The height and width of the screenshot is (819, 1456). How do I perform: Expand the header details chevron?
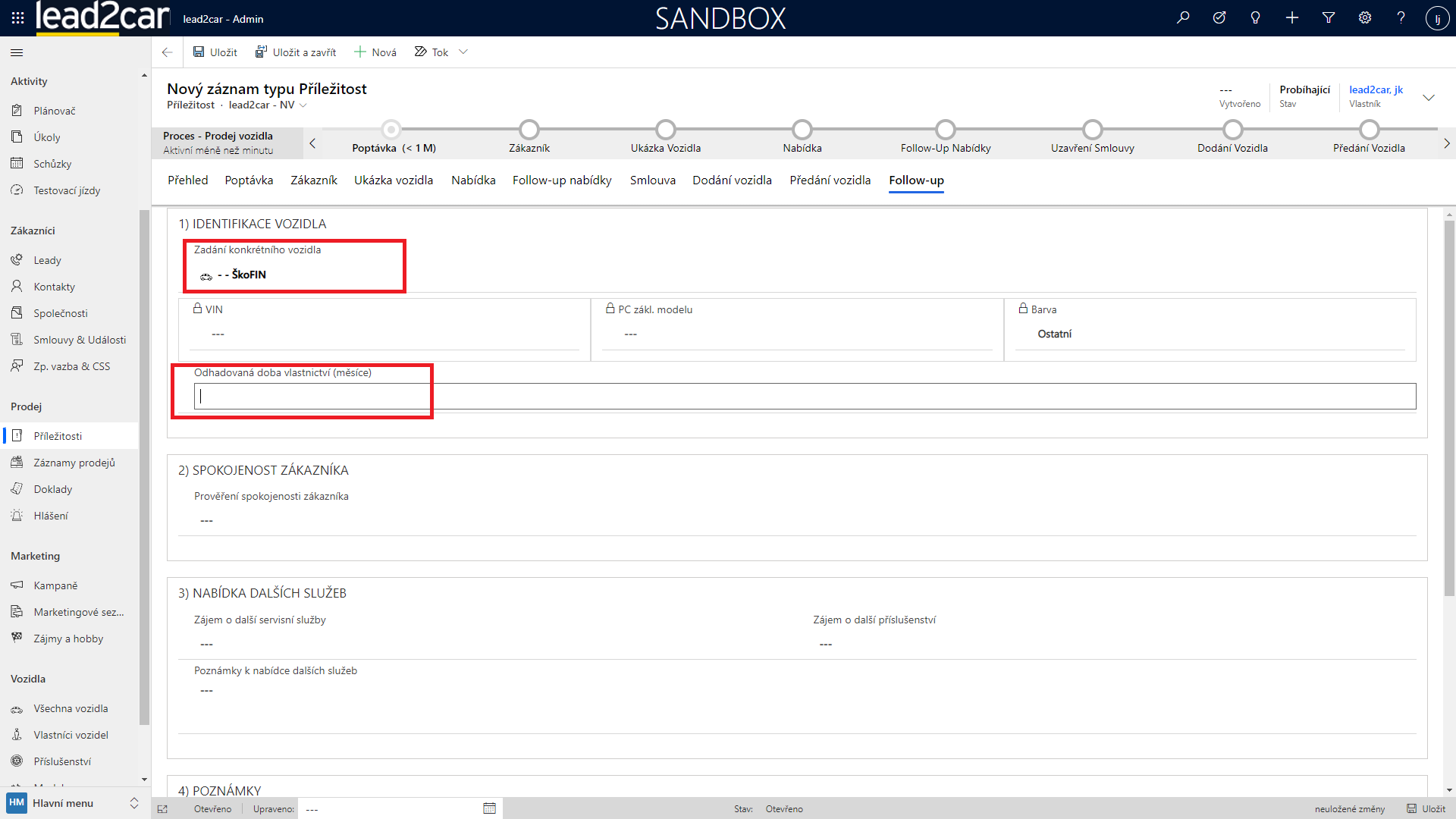1429,97
